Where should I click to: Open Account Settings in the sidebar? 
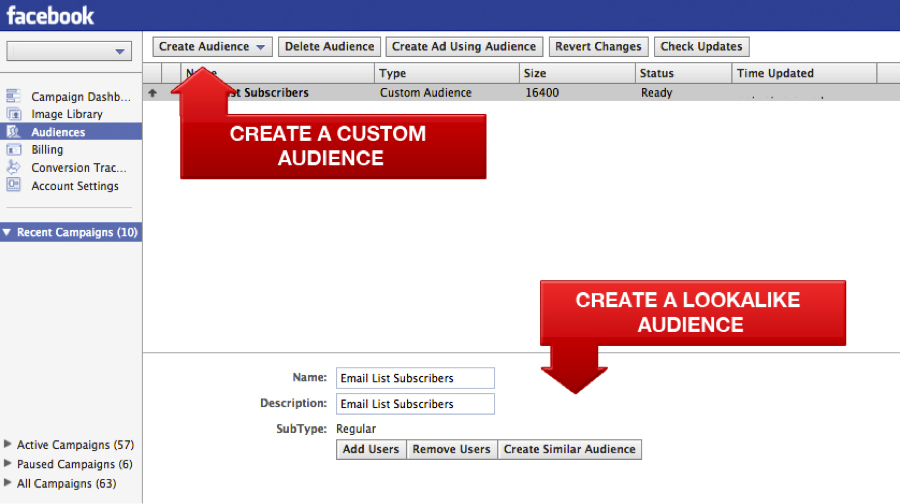tap(75, 185)
